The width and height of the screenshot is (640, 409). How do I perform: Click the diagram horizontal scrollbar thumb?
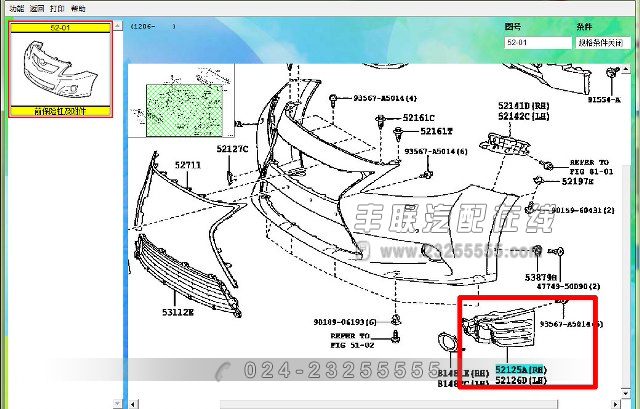click(x=389, y=405)
